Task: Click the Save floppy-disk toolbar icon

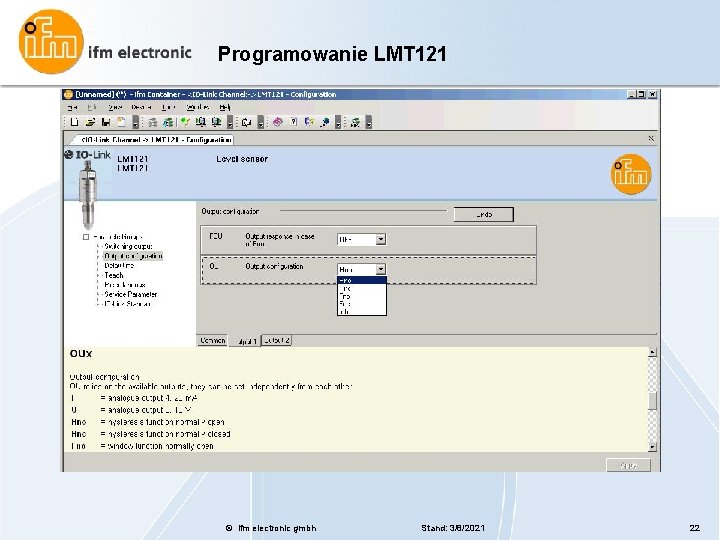Action: tap(106, 122)
